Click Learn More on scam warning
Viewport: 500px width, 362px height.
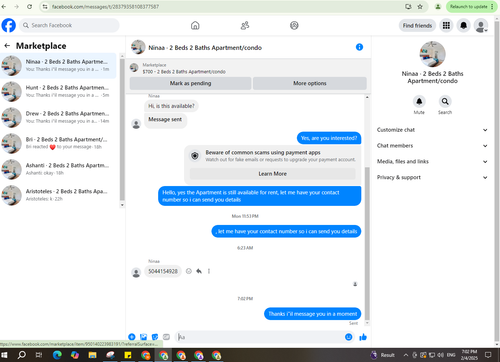click(273, 174)
